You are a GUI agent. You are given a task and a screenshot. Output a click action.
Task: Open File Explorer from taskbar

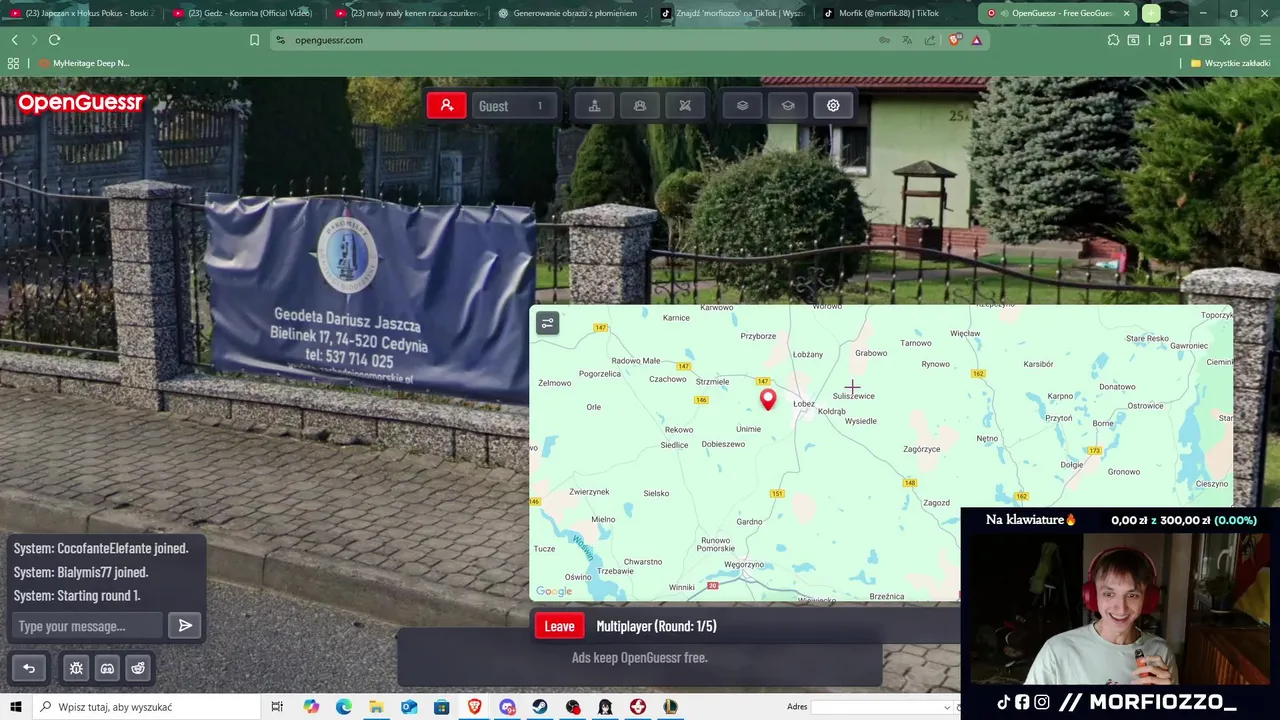coord(376,707)
